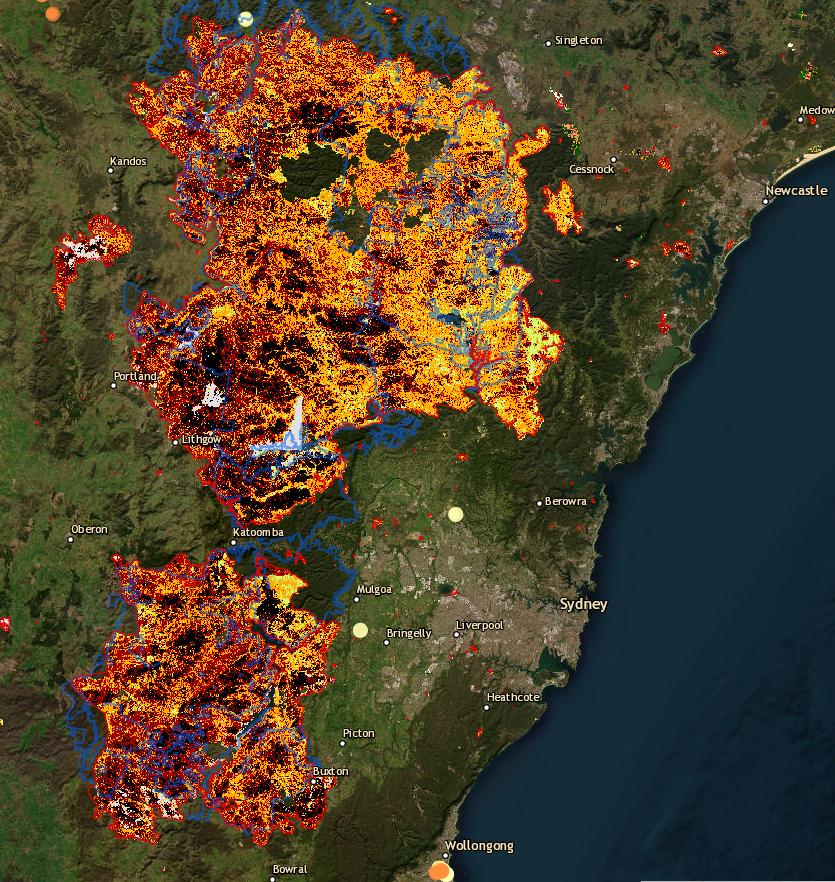Click the Cessnock town label

click(591, 169)
